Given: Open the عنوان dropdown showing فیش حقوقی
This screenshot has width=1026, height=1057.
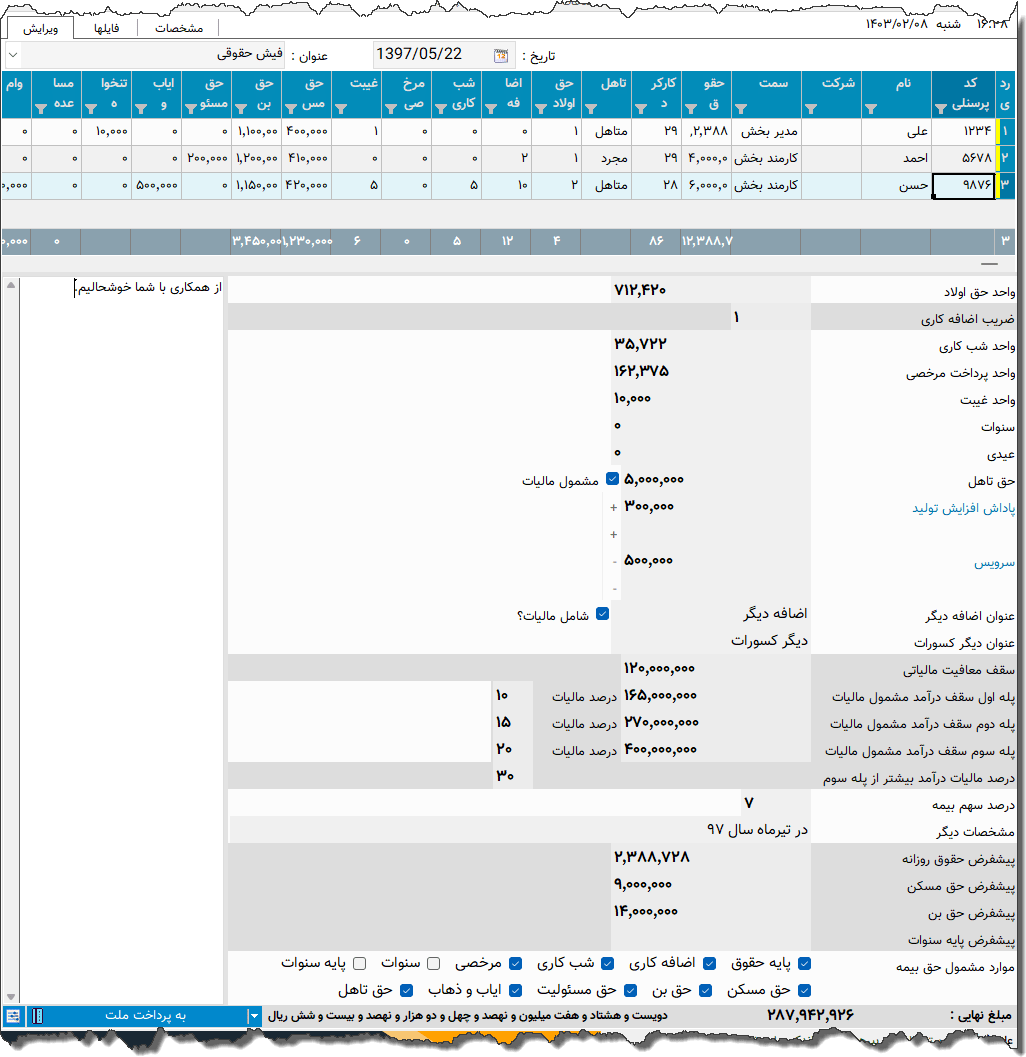Looking at the screenshot, I should (13, 55).
